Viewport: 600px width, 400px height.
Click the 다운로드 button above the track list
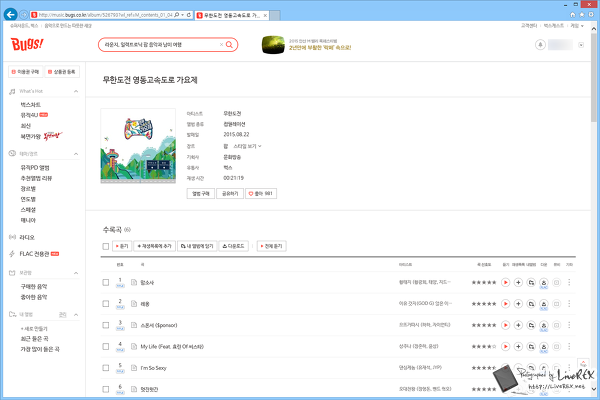233,246
